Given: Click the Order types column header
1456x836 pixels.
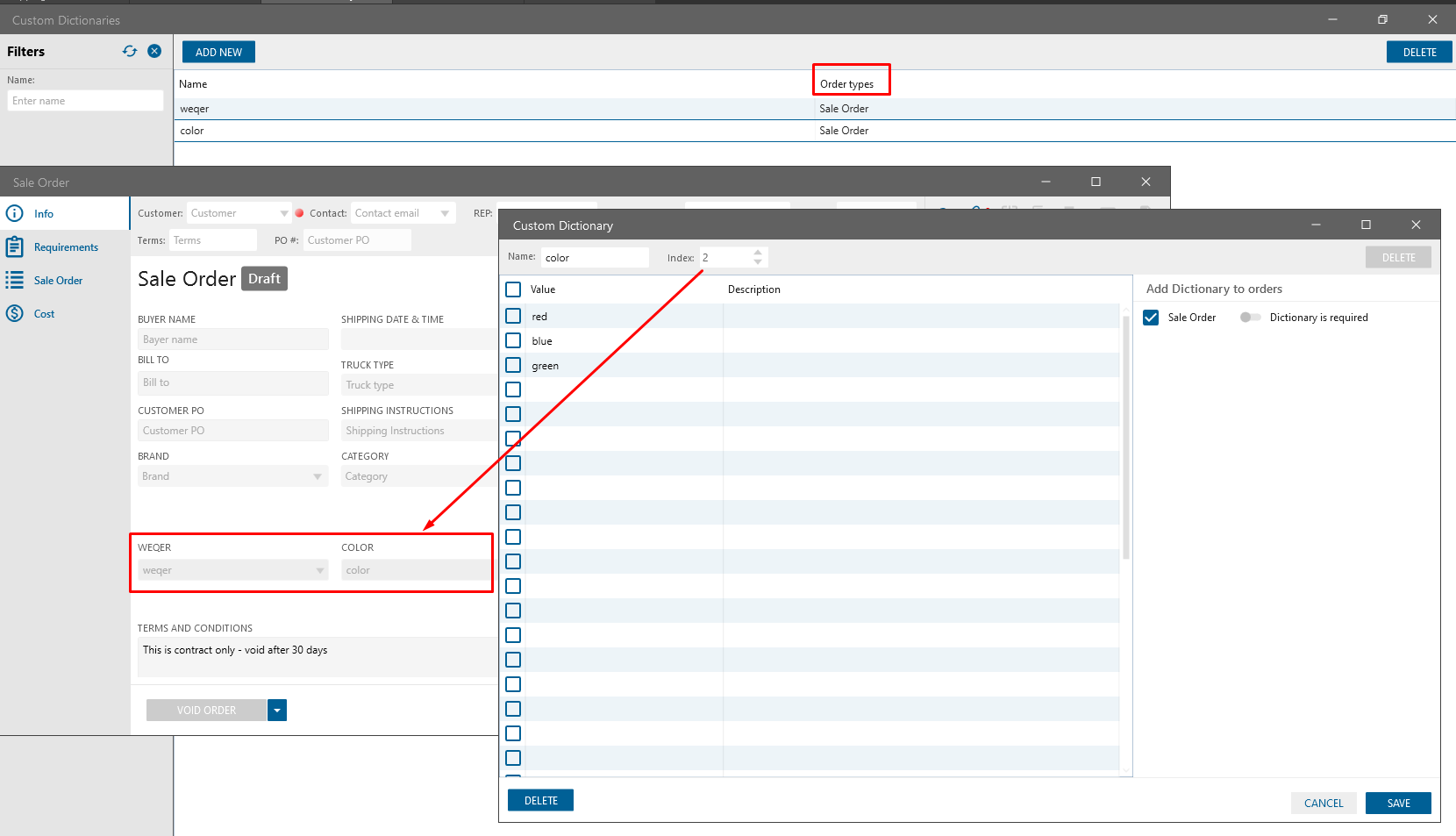Looking at the screenshot, I should coord(846,84).
